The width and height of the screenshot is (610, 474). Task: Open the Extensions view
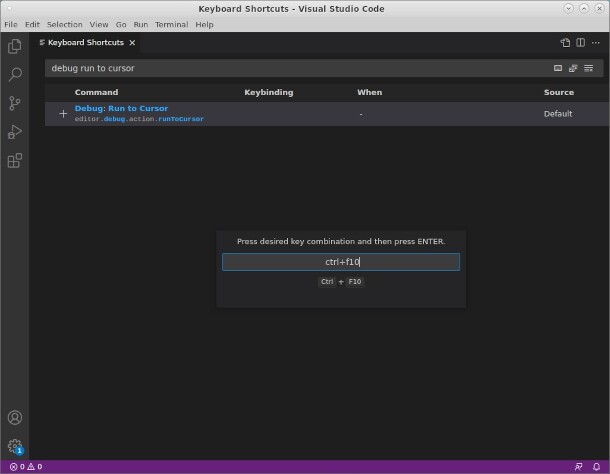tap(15, 160)
